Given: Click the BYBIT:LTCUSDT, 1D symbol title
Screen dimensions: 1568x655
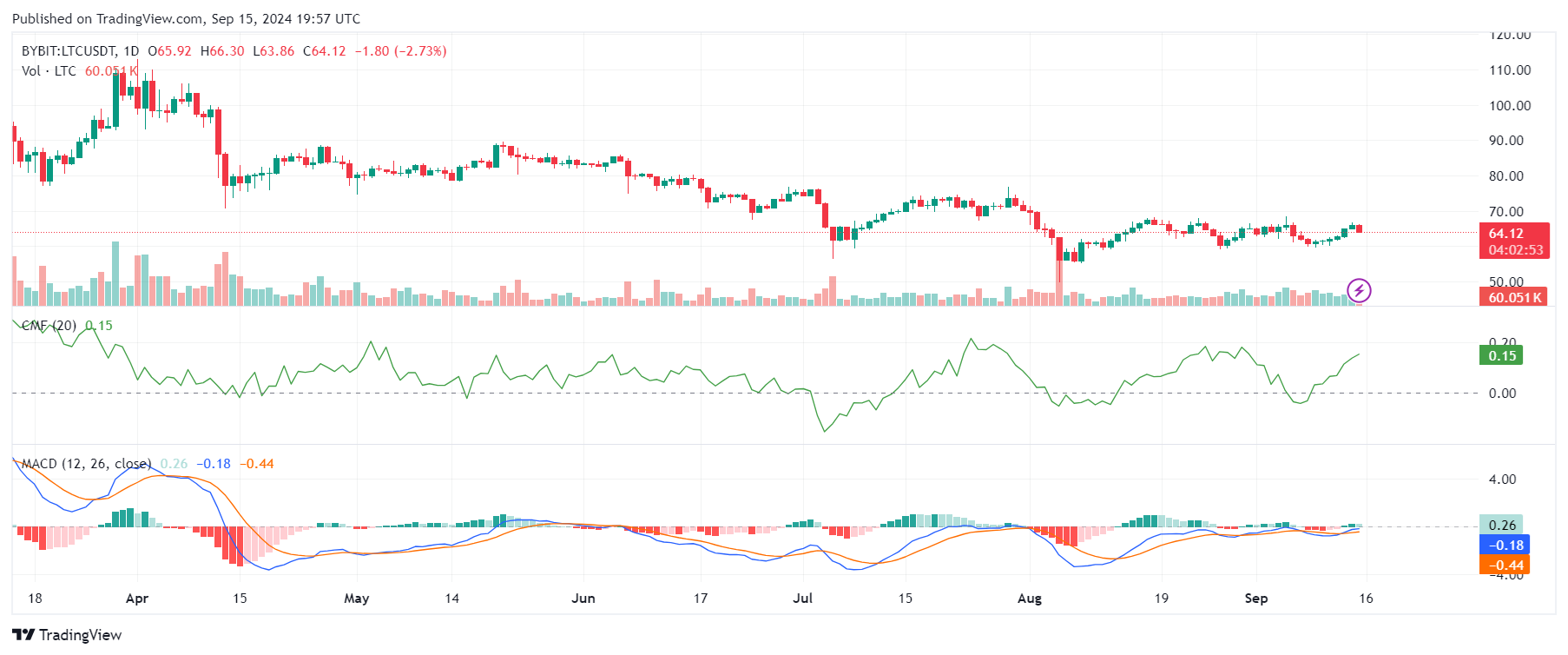Looking at the screenshot, I should point(80,51).
